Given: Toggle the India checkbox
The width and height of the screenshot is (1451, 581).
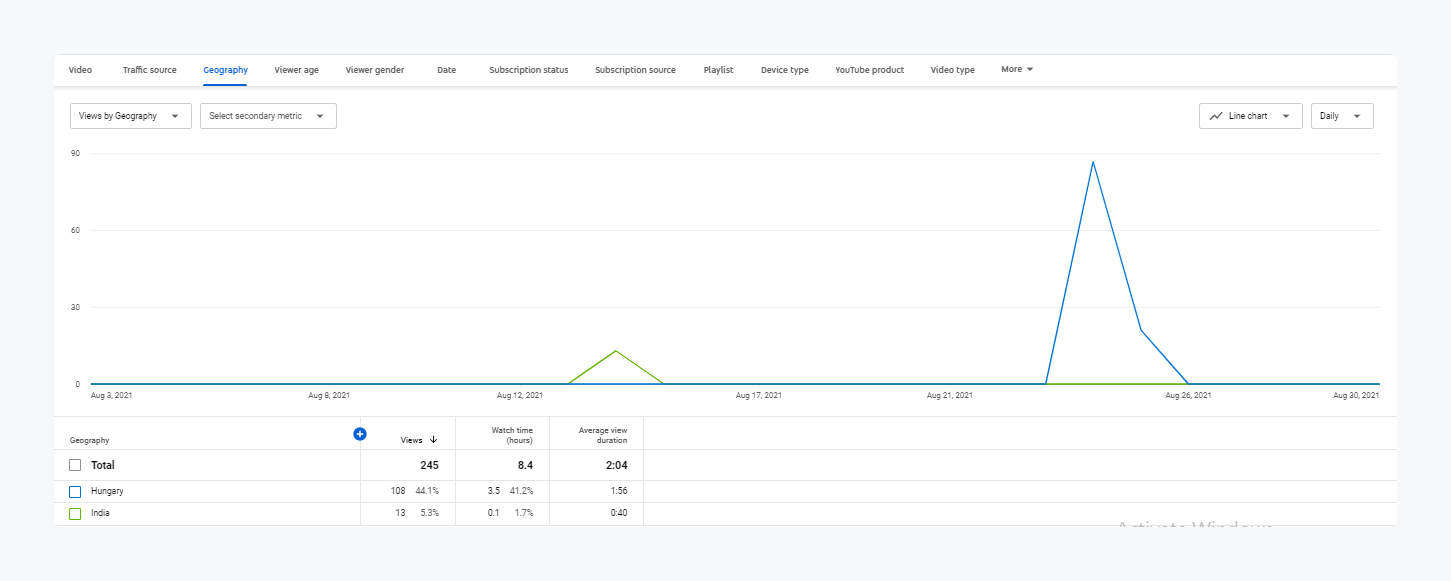Looking at the screenshot, I should (x=75, y=514).
